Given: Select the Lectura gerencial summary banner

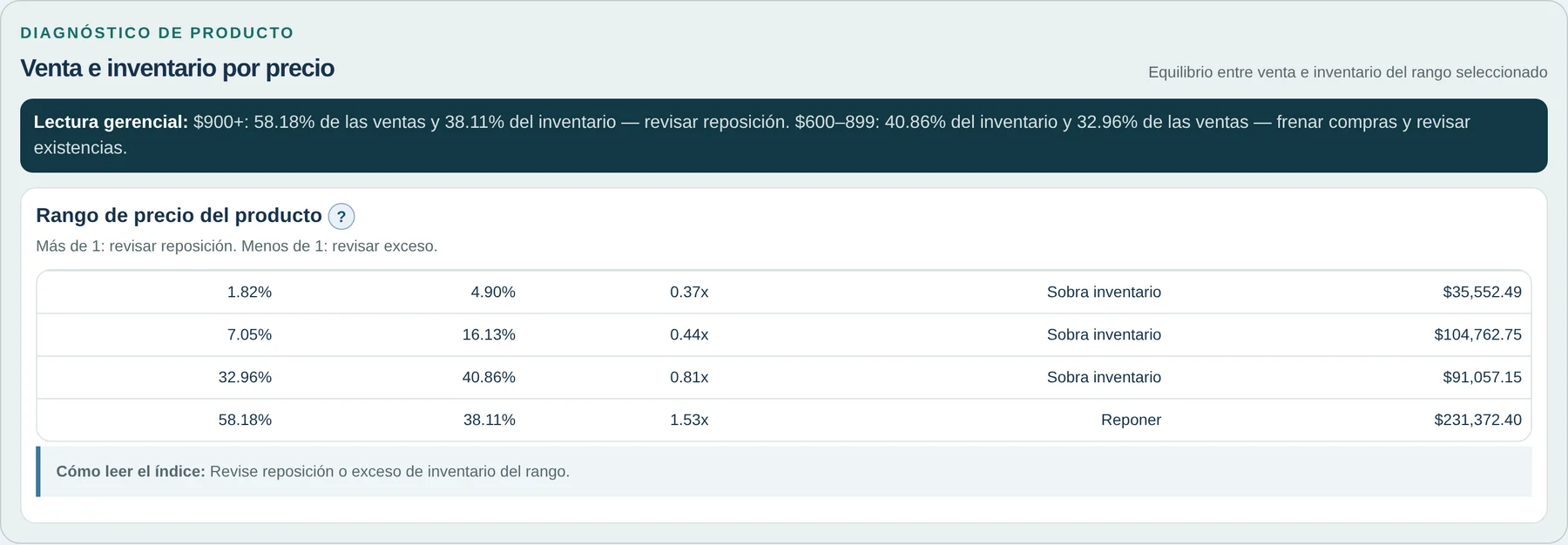Looking at the screenshot, I should click(x=784, y=136).
